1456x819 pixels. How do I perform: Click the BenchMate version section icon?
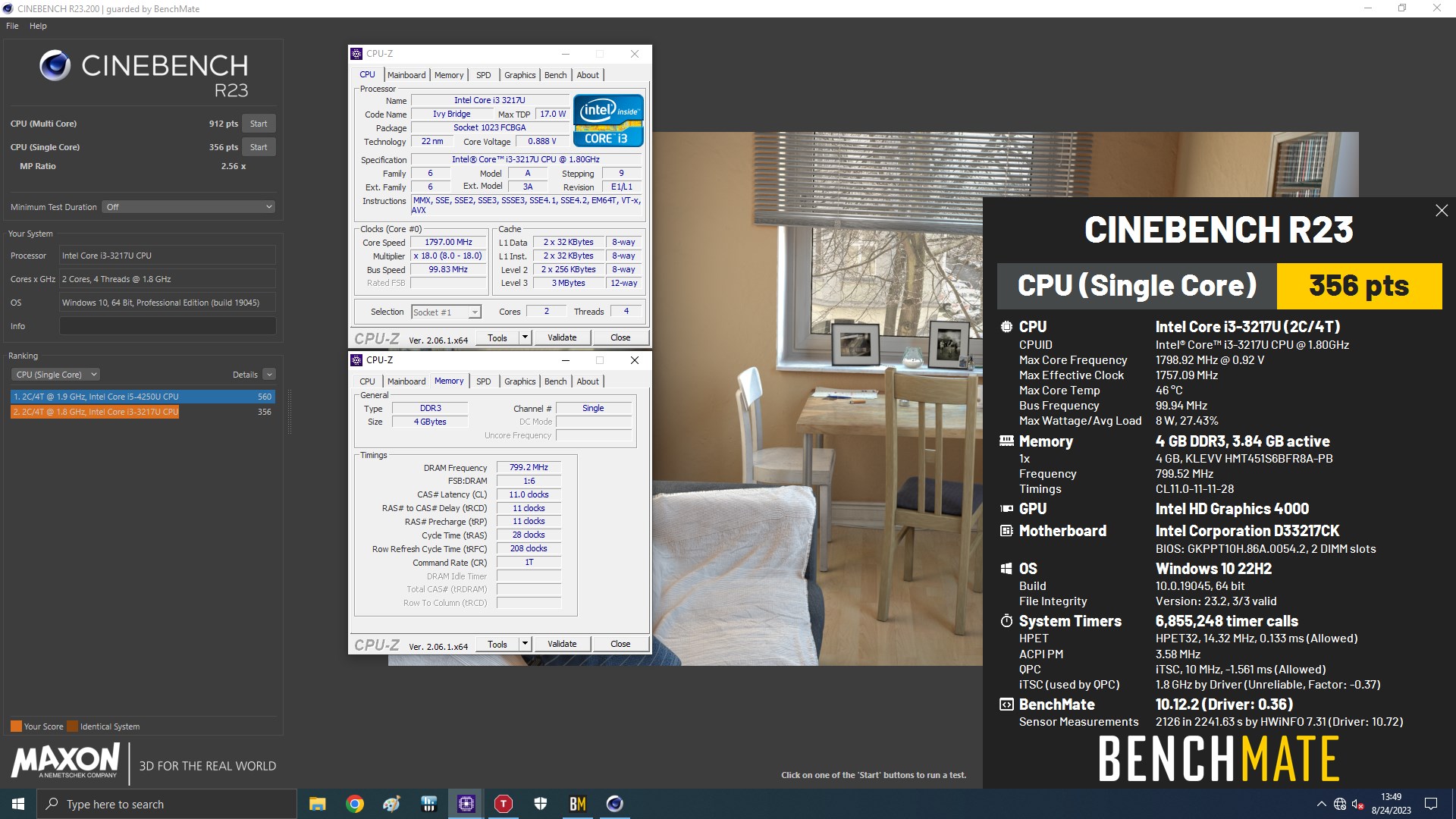pos(1006,704)
